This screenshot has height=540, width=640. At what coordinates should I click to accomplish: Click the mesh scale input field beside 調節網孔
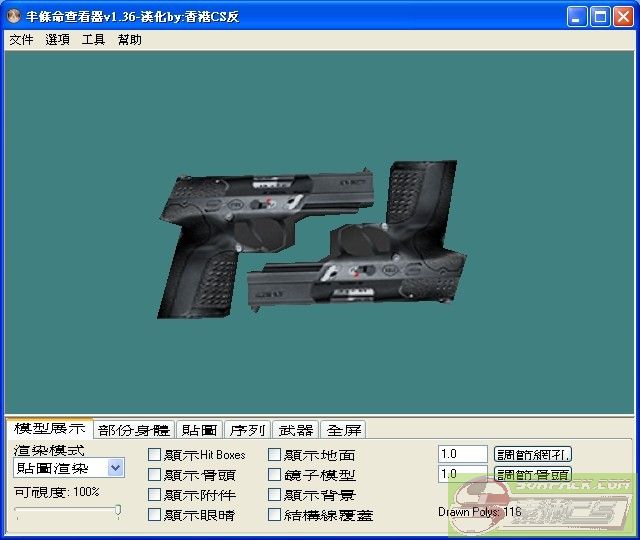tap(463, 454)
